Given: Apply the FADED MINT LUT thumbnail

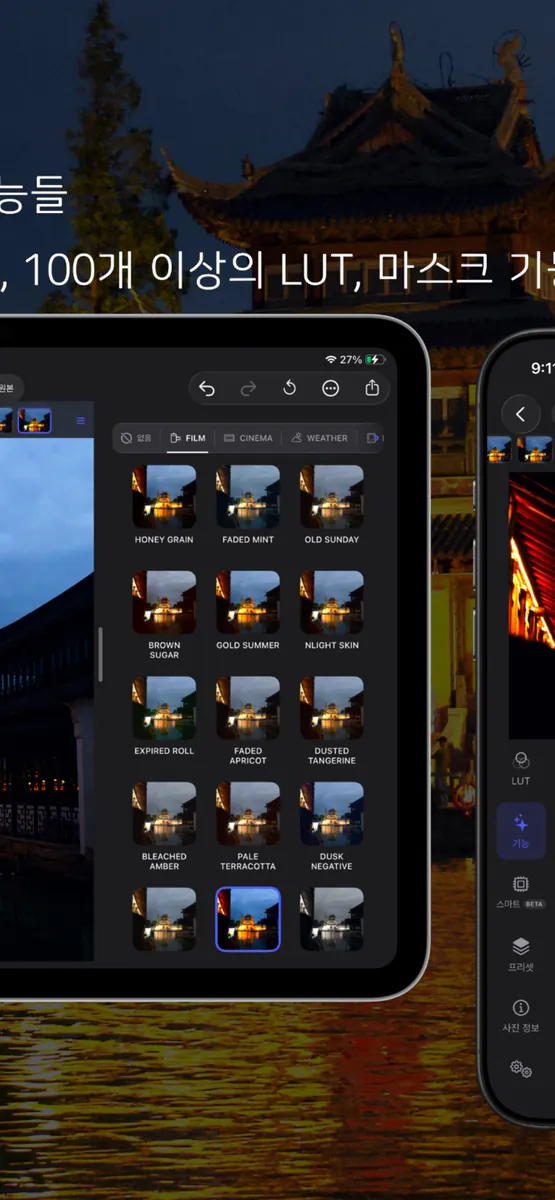Looking at the screenshot, I should coord(248,497).
